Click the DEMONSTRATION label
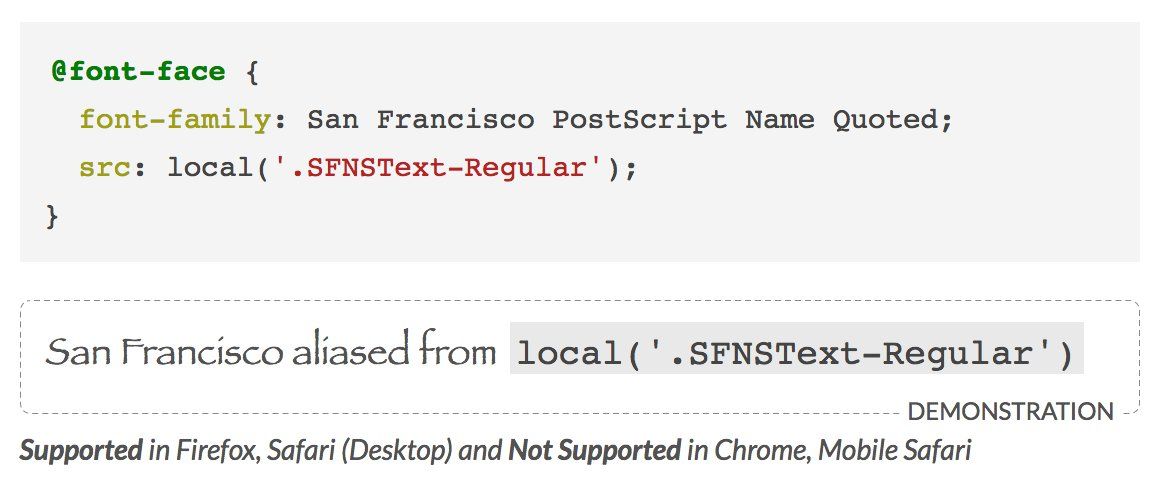This screenshot has width=1172, height=502. point(1011,412)
